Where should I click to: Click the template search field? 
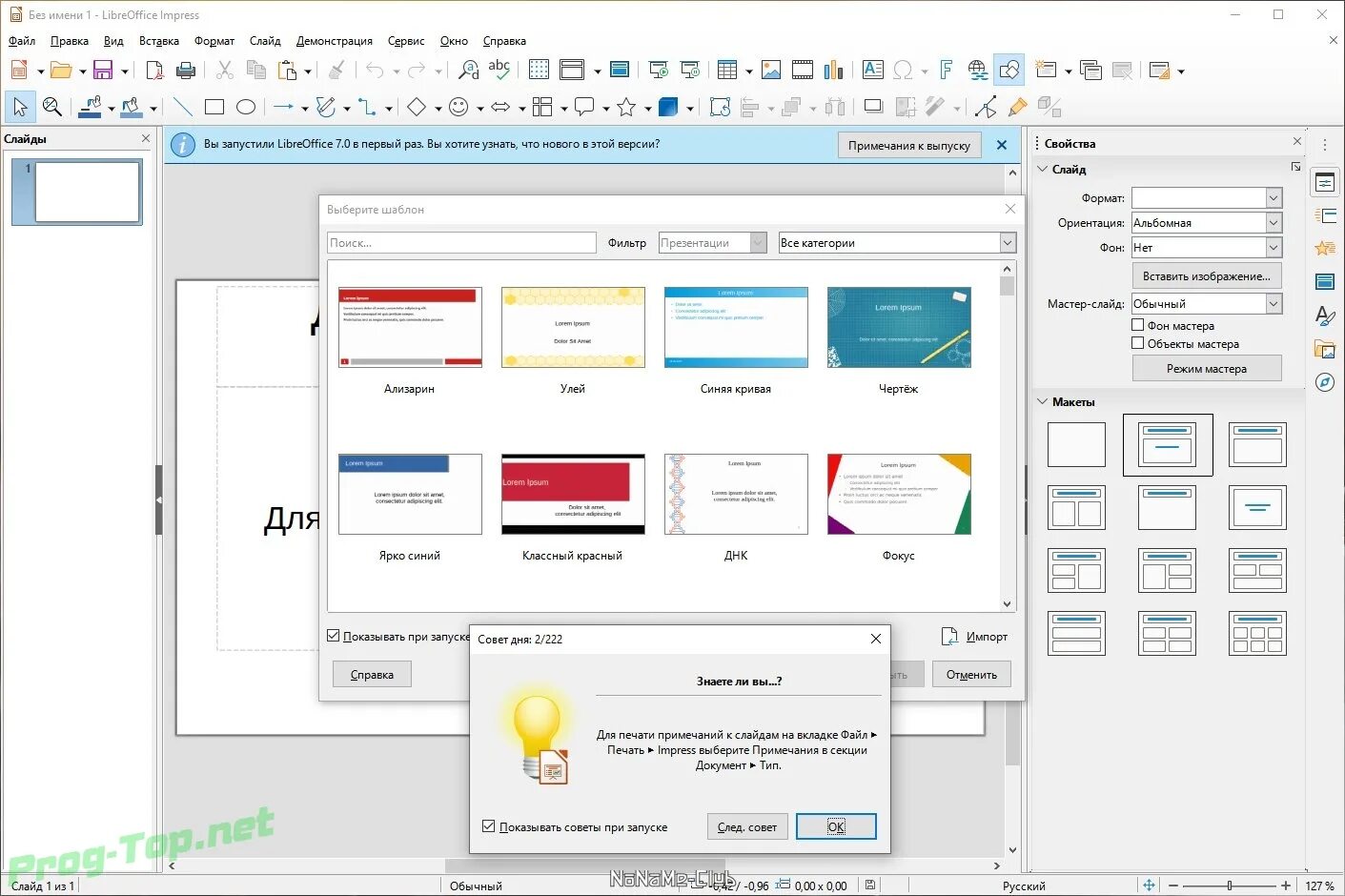tap(461, 243)
